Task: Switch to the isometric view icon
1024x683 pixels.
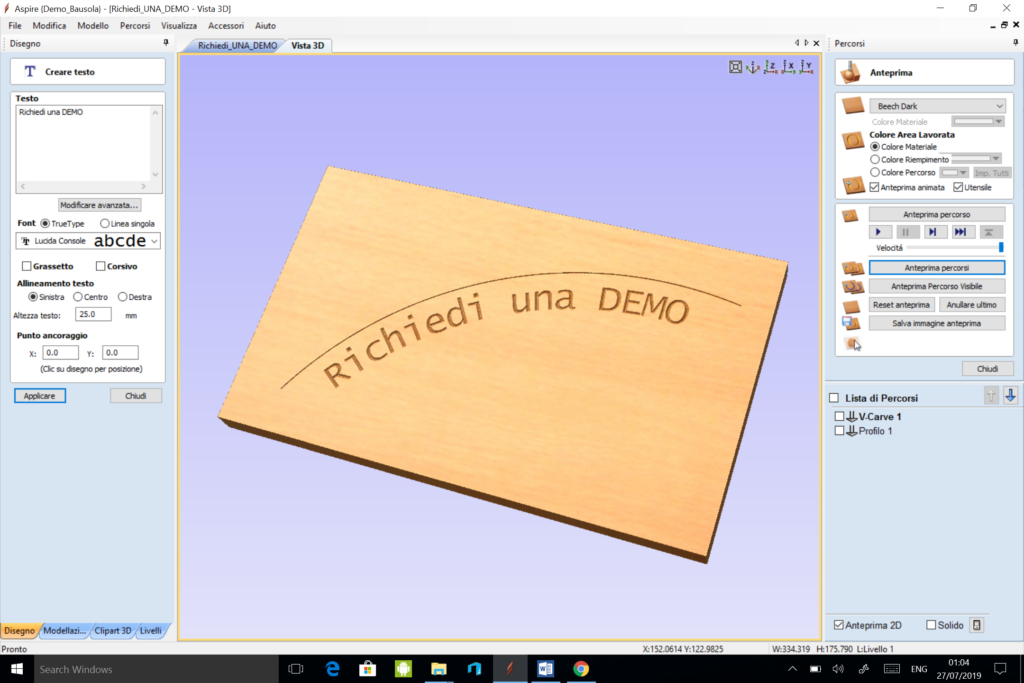Action: (x=754, y=67)
